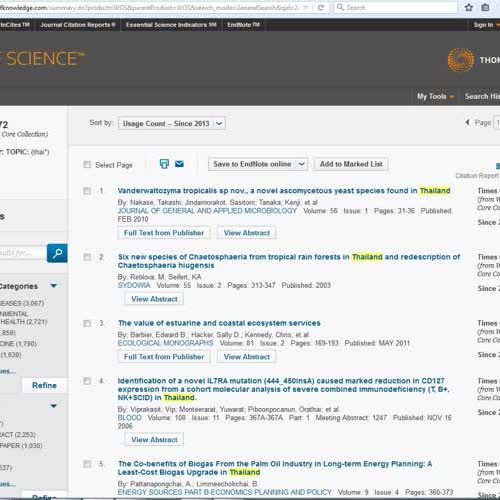This screenshot has height=500, width=500.
Task: Tick checkbox for result 4 IL7RA mutation
Action: [x=87, y=381]
